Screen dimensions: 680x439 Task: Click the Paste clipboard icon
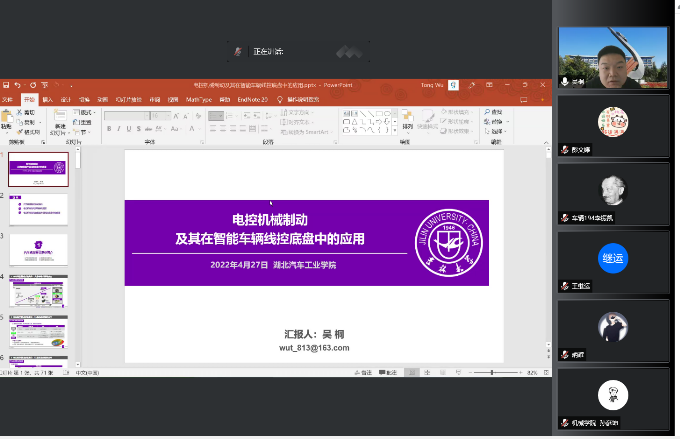pos(8,120)
